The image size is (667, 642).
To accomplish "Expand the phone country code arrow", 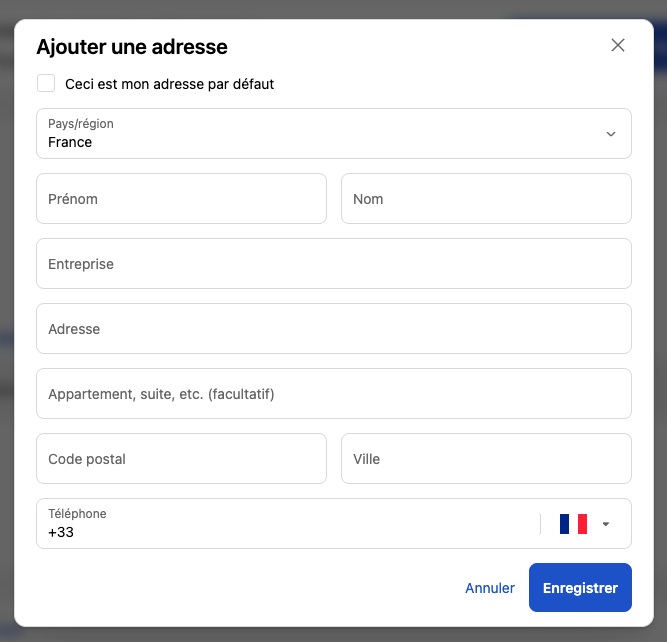I will pyautogui.click(x=605, y=524).
